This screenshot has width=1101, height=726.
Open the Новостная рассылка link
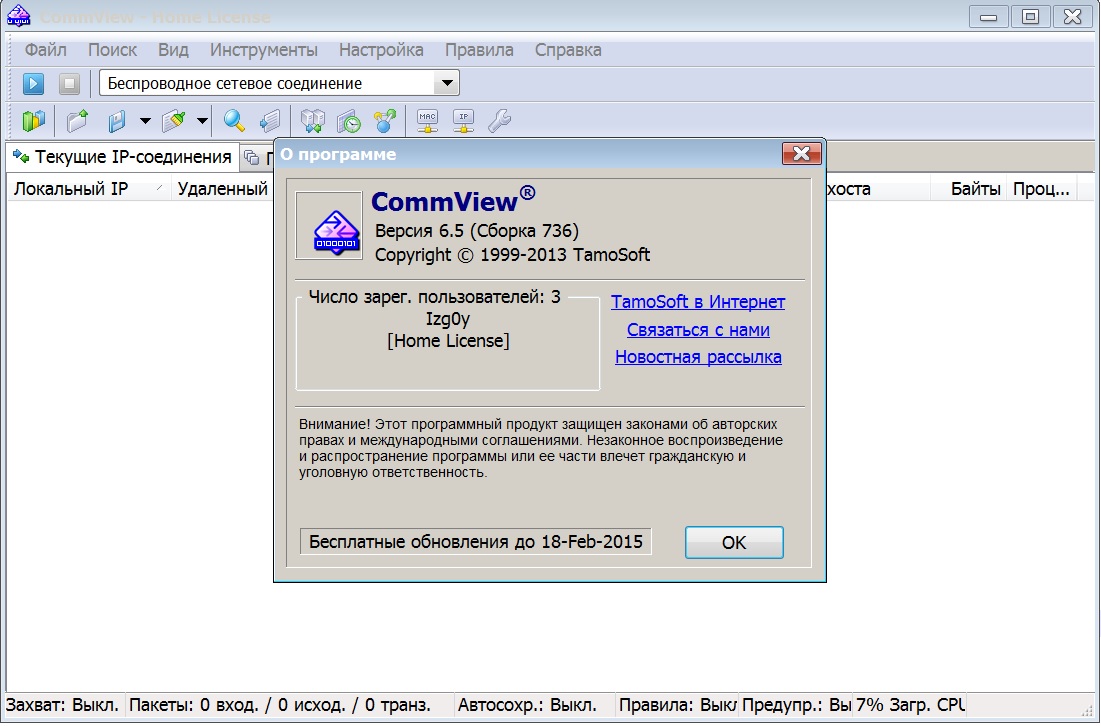(x=698, y=357)
